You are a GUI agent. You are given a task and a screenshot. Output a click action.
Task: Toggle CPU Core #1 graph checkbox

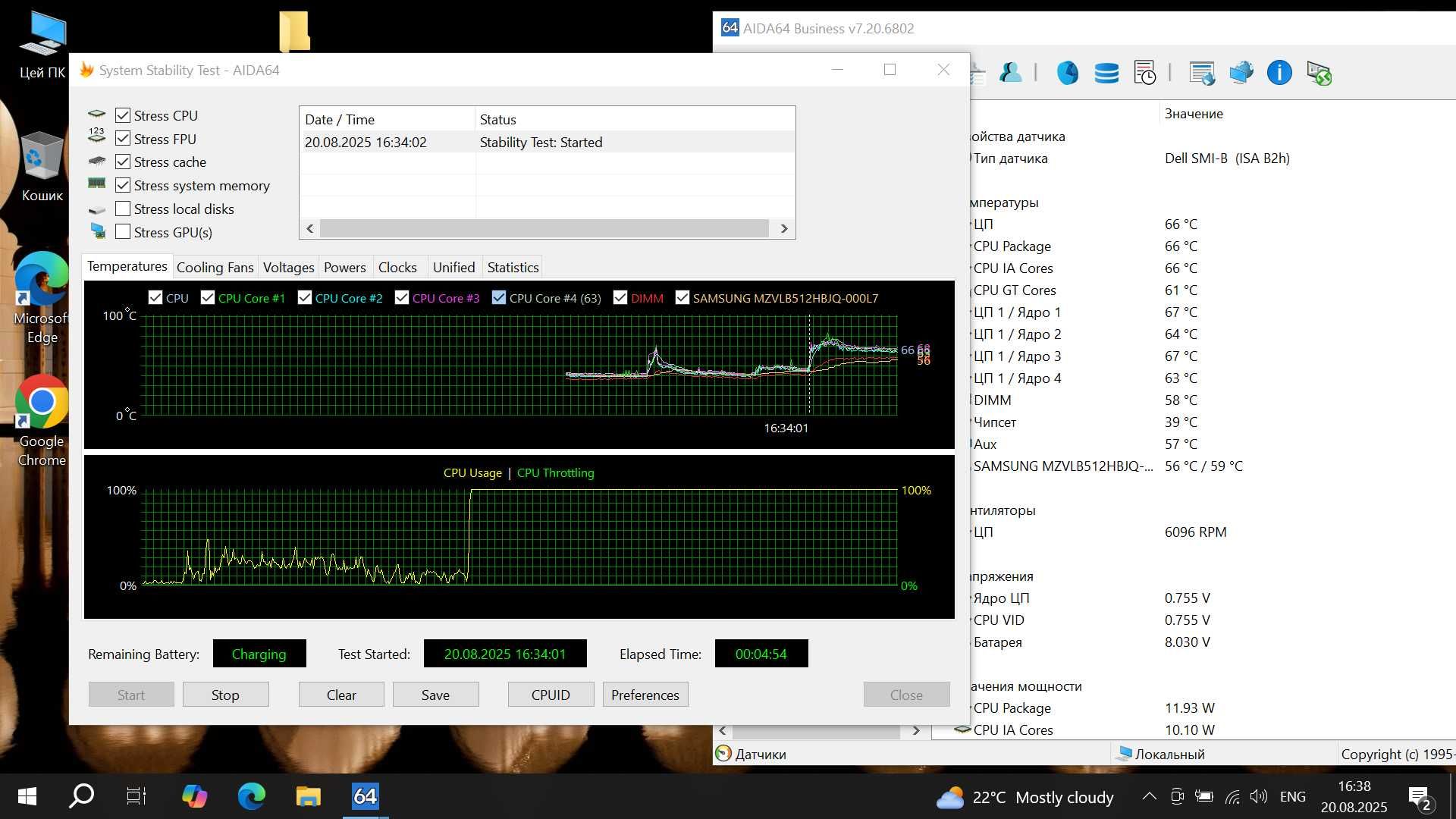[x=208, y=298]
